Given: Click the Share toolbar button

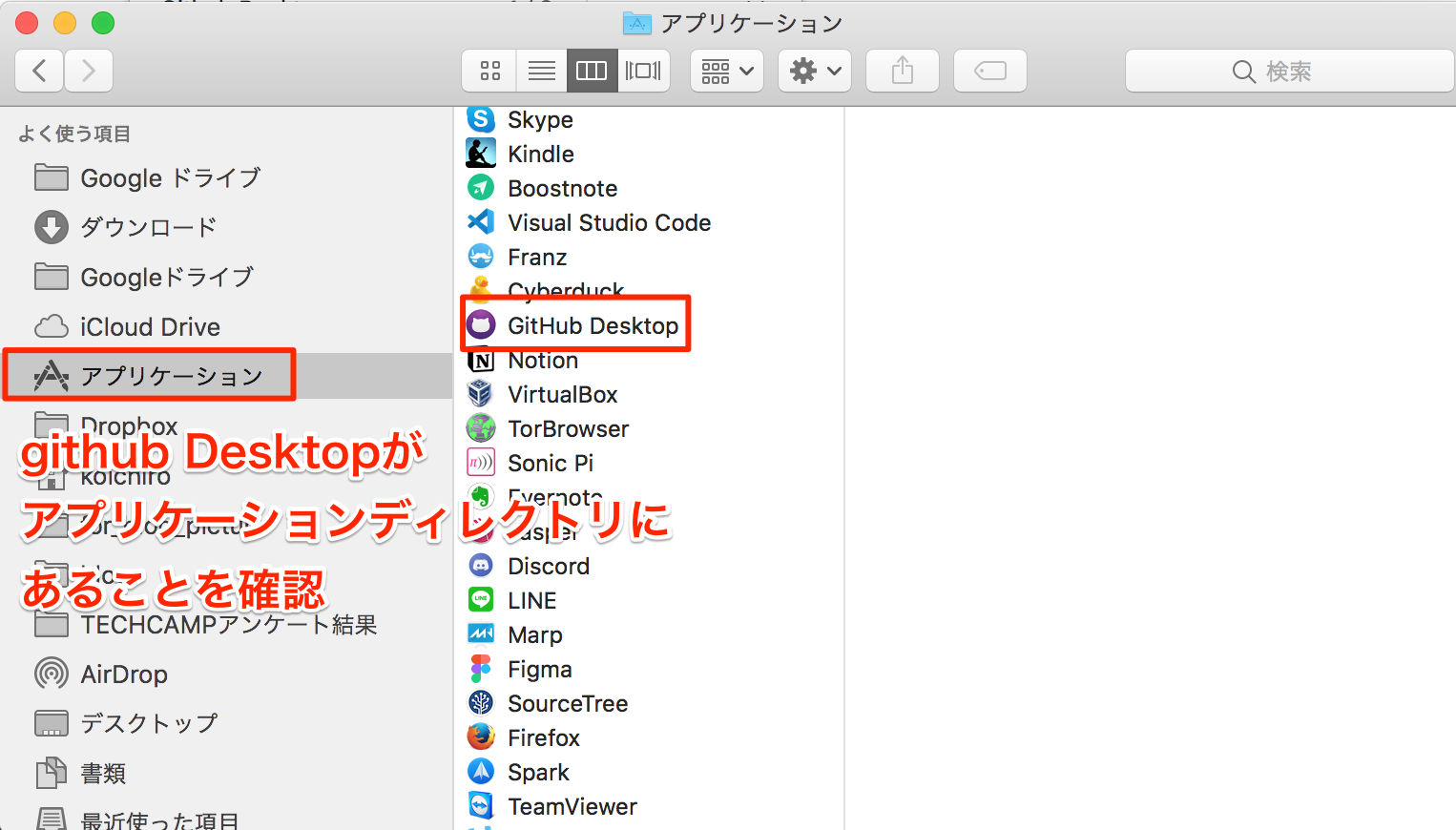Looking at the screenshot, I should tap(902, 71).
